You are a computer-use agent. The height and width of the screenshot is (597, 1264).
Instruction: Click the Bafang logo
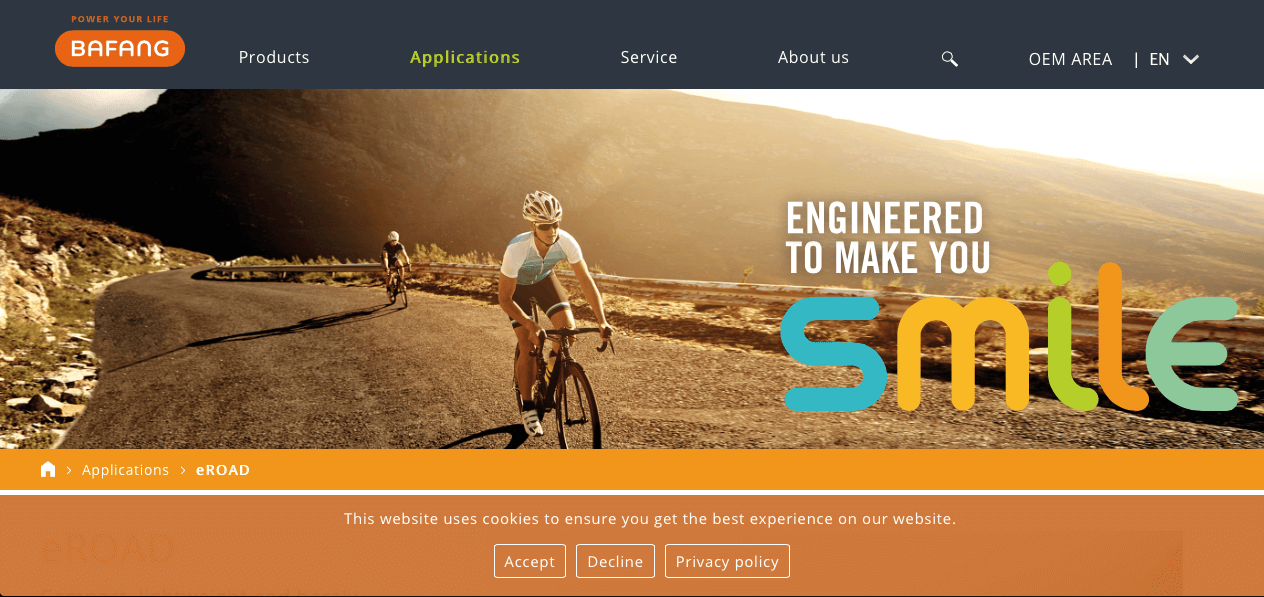coord(120,48)
